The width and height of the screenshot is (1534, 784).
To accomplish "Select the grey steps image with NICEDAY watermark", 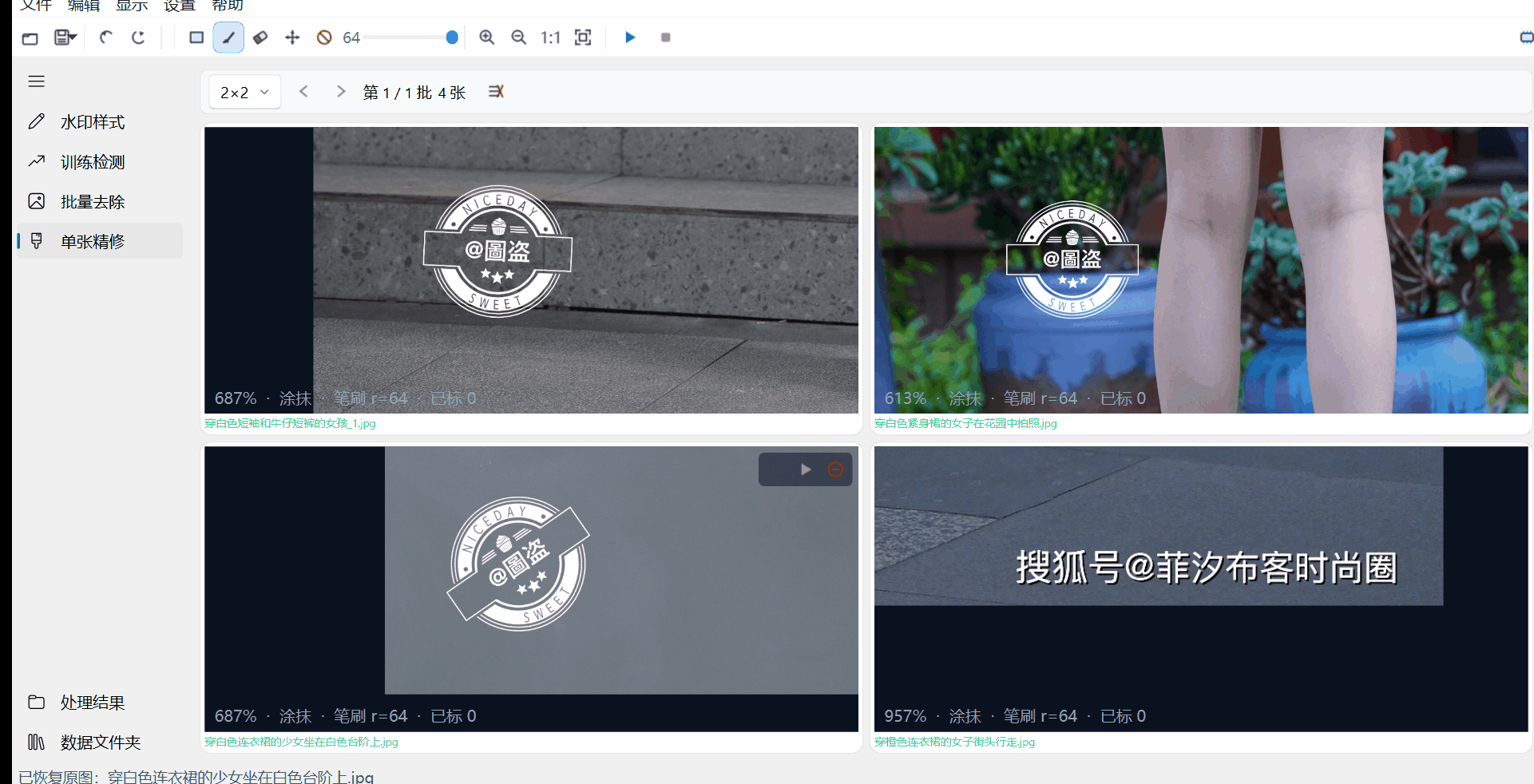I will [531, 270].
